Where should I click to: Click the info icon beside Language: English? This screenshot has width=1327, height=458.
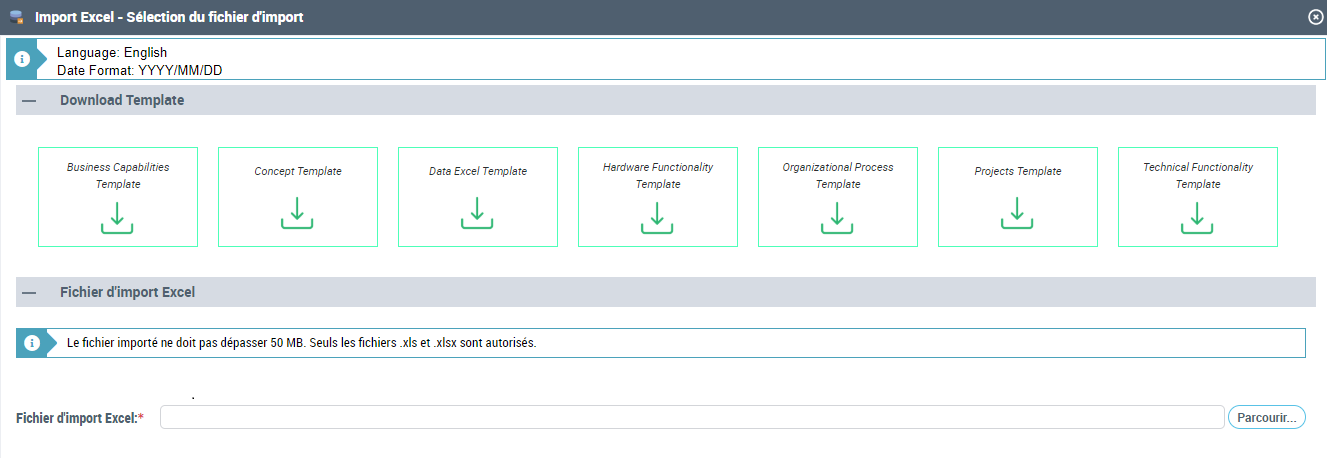(x=22, y=59)
